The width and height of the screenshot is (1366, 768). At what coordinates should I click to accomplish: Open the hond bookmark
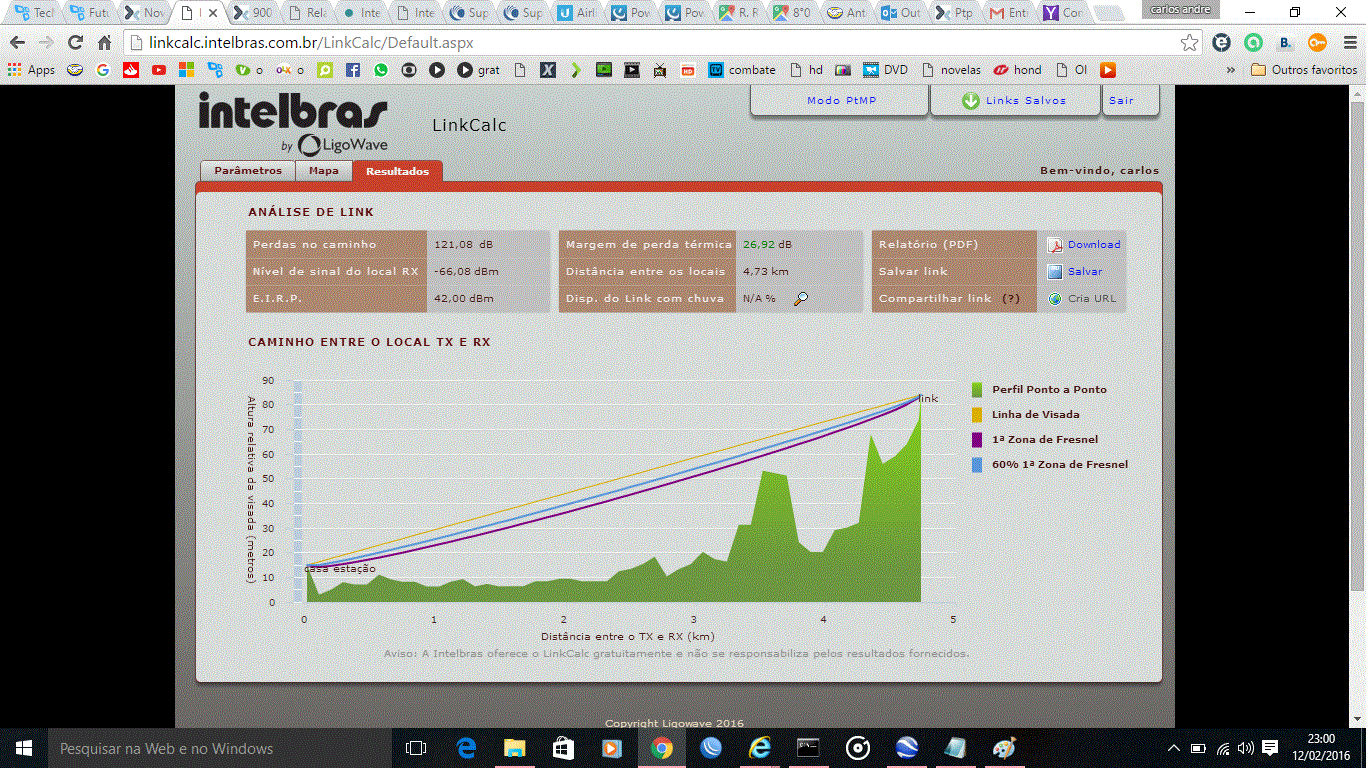1017,70
